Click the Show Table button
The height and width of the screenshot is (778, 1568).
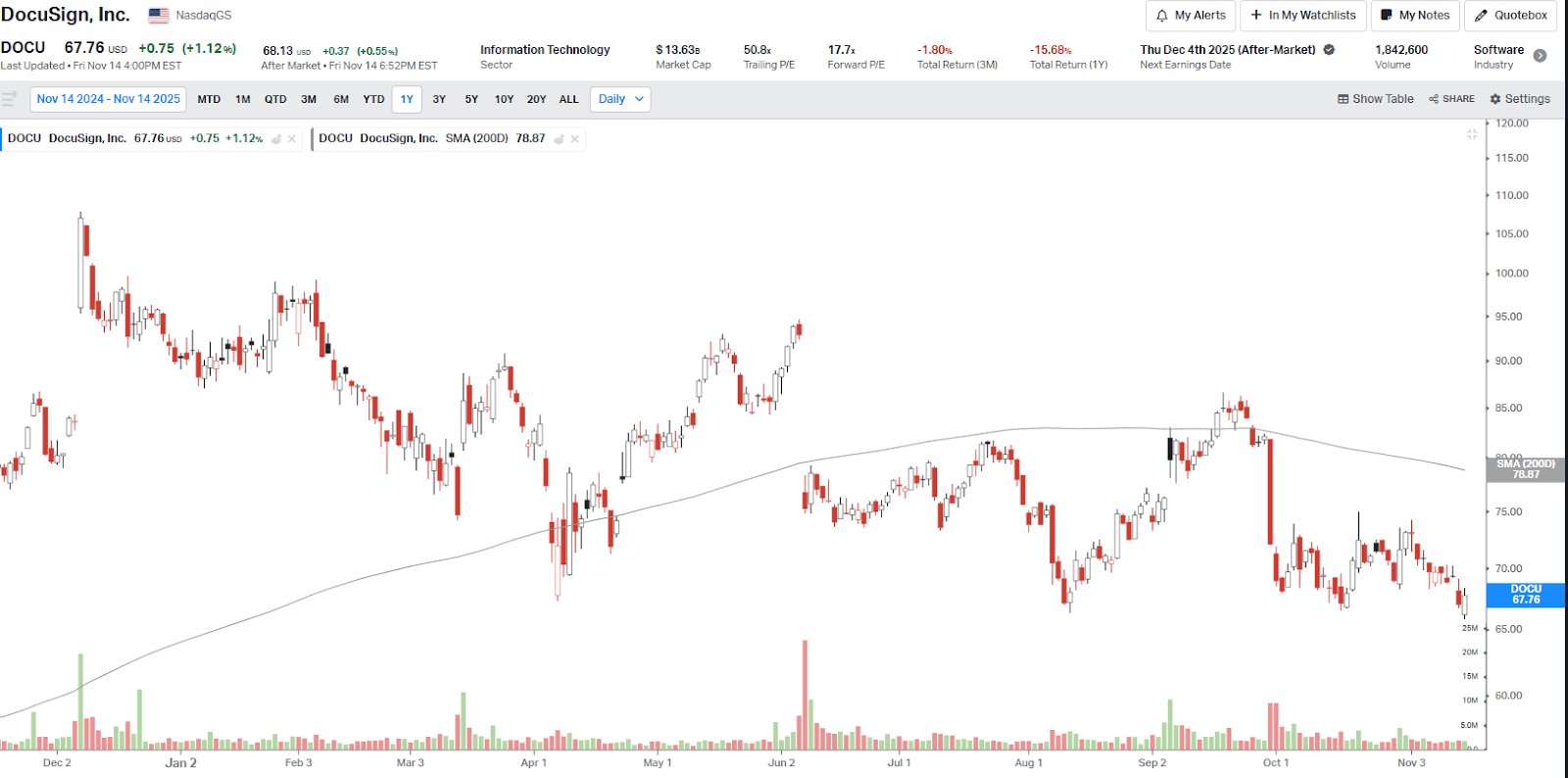coord(1376,99)
